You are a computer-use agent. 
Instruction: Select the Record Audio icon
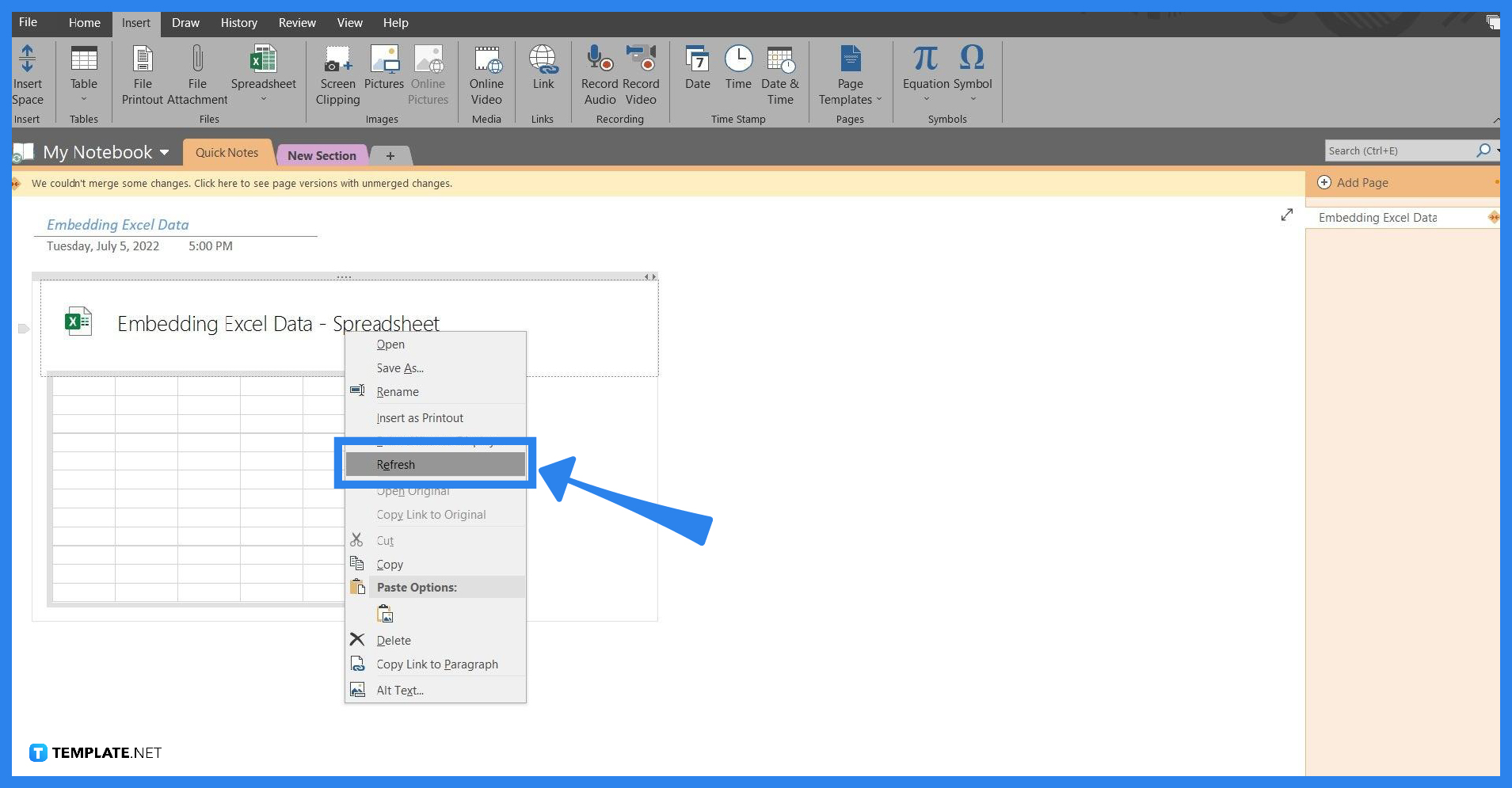coord(599,71)
